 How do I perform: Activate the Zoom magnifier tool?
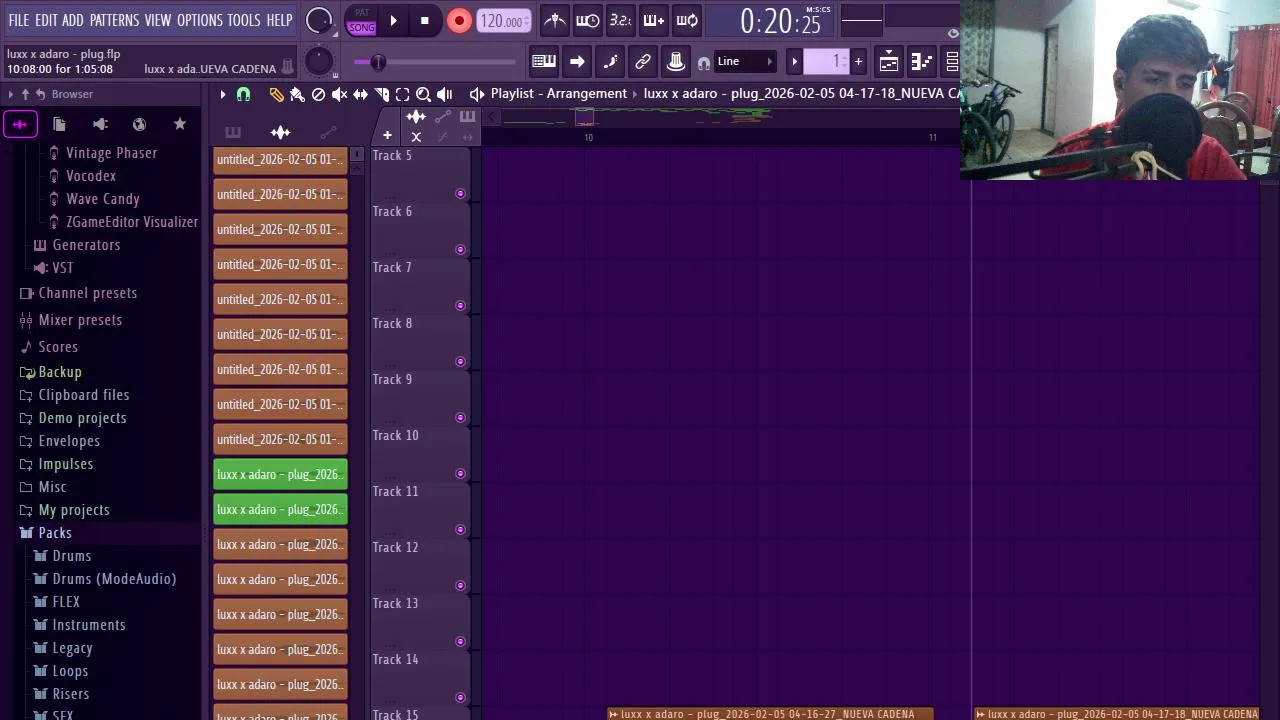(x=423, y=94)
